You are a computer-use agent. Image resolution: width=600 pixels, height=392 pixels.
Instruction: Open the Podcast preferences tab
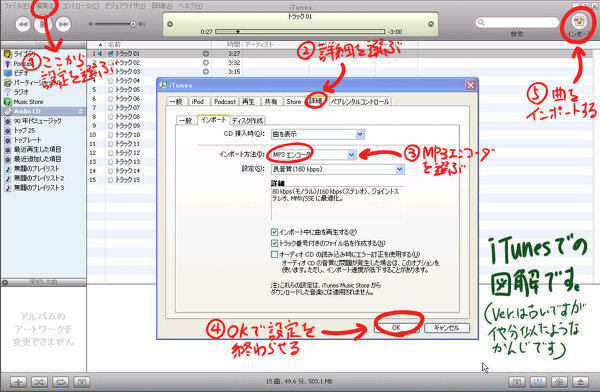pos(225,101)
